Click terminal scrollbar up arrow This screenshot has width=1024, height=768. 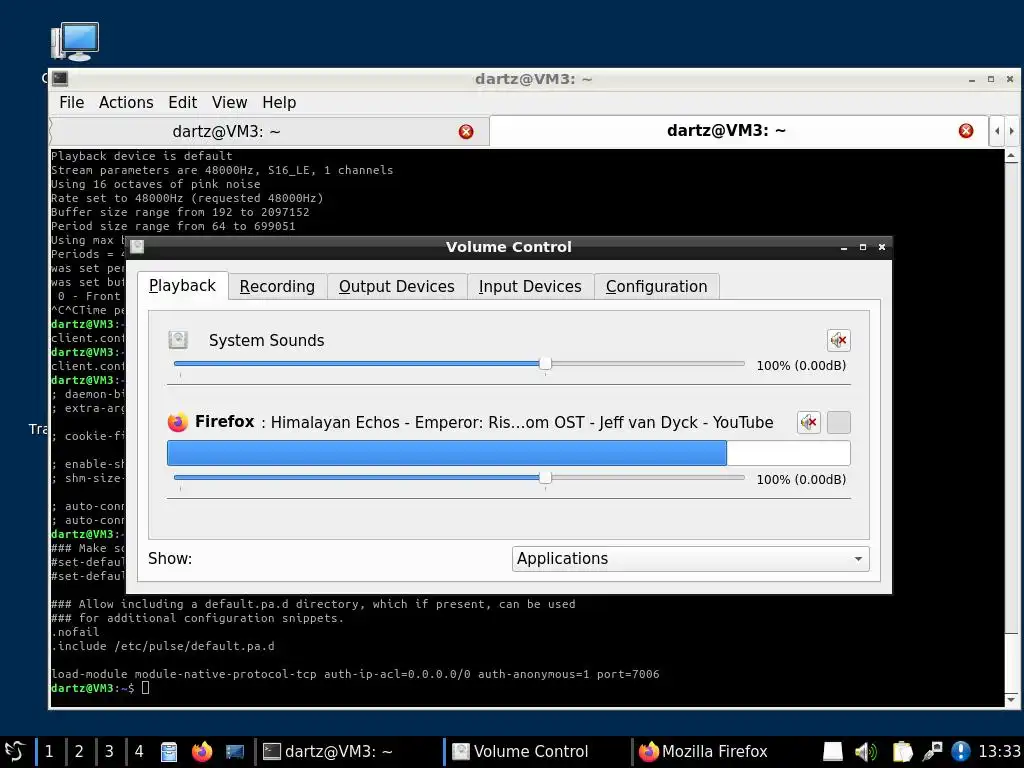click(1011, 156)
